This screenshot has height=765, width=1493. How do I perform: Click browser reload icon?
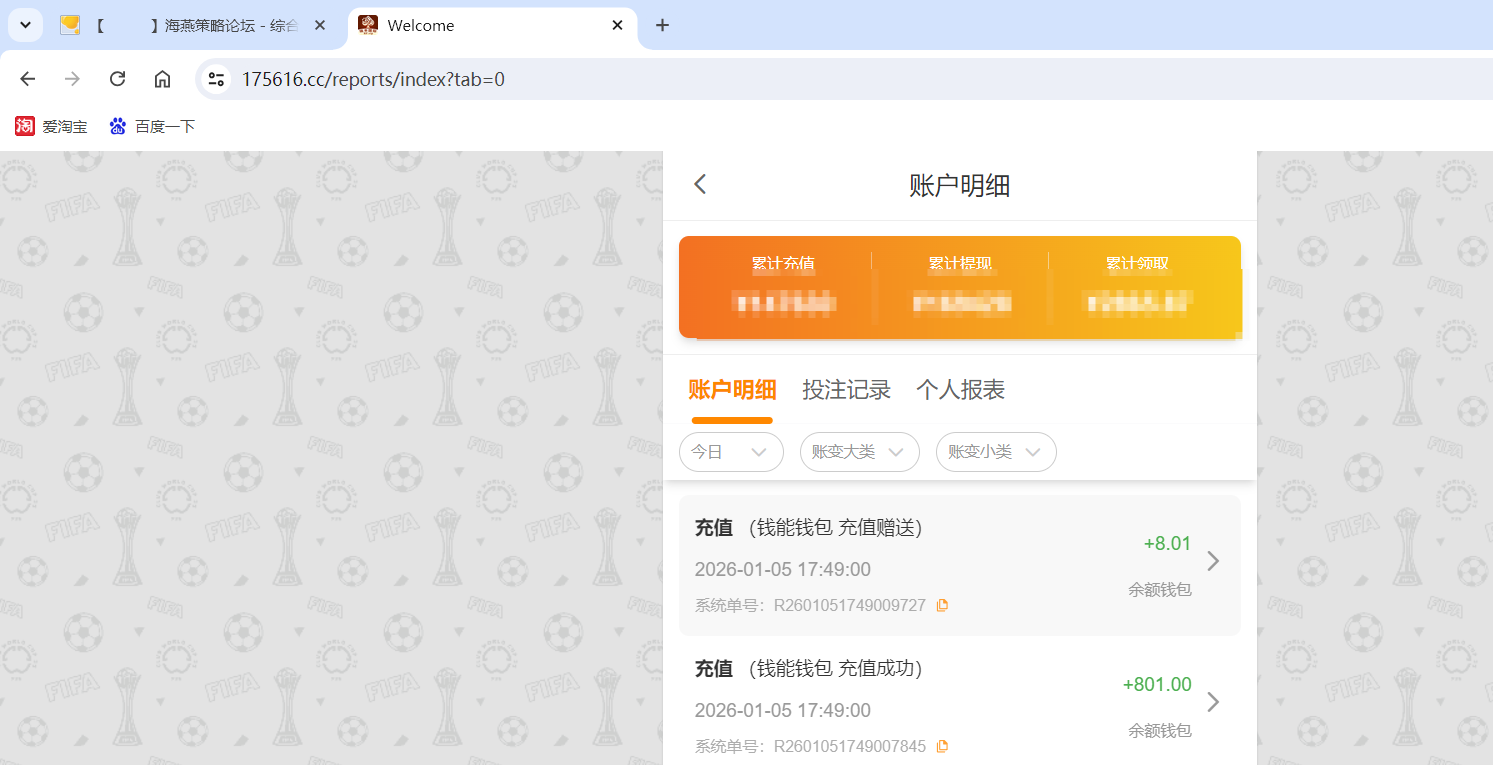pyautogui.click(x=117, y=78)
